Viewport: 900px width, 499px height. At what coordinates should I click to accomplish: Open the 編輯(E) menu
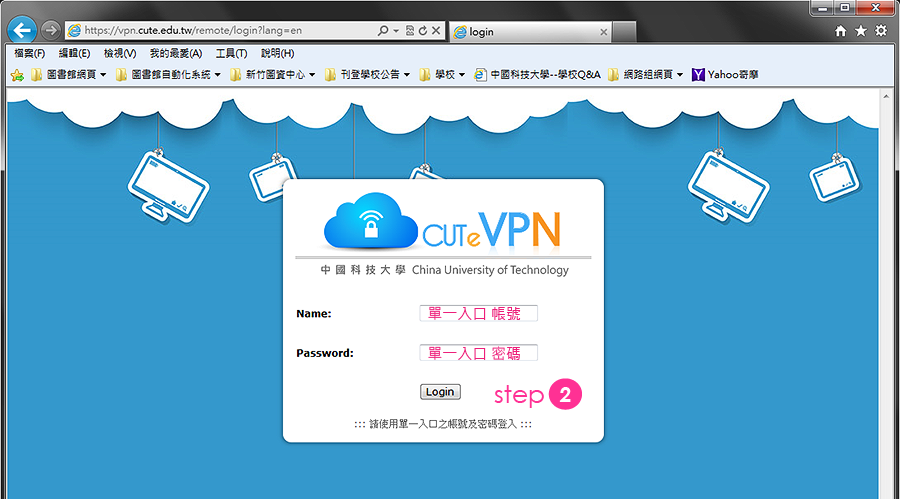pyautogui.click(x=75, y=53)
